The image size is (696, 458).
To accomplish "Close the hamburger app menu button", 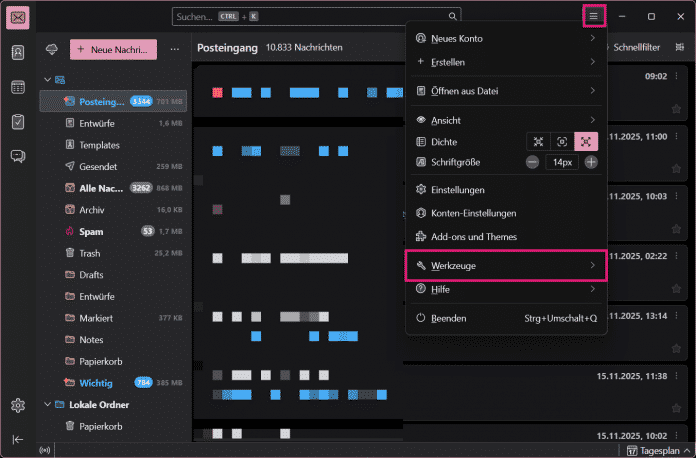I will pos(593,16).
